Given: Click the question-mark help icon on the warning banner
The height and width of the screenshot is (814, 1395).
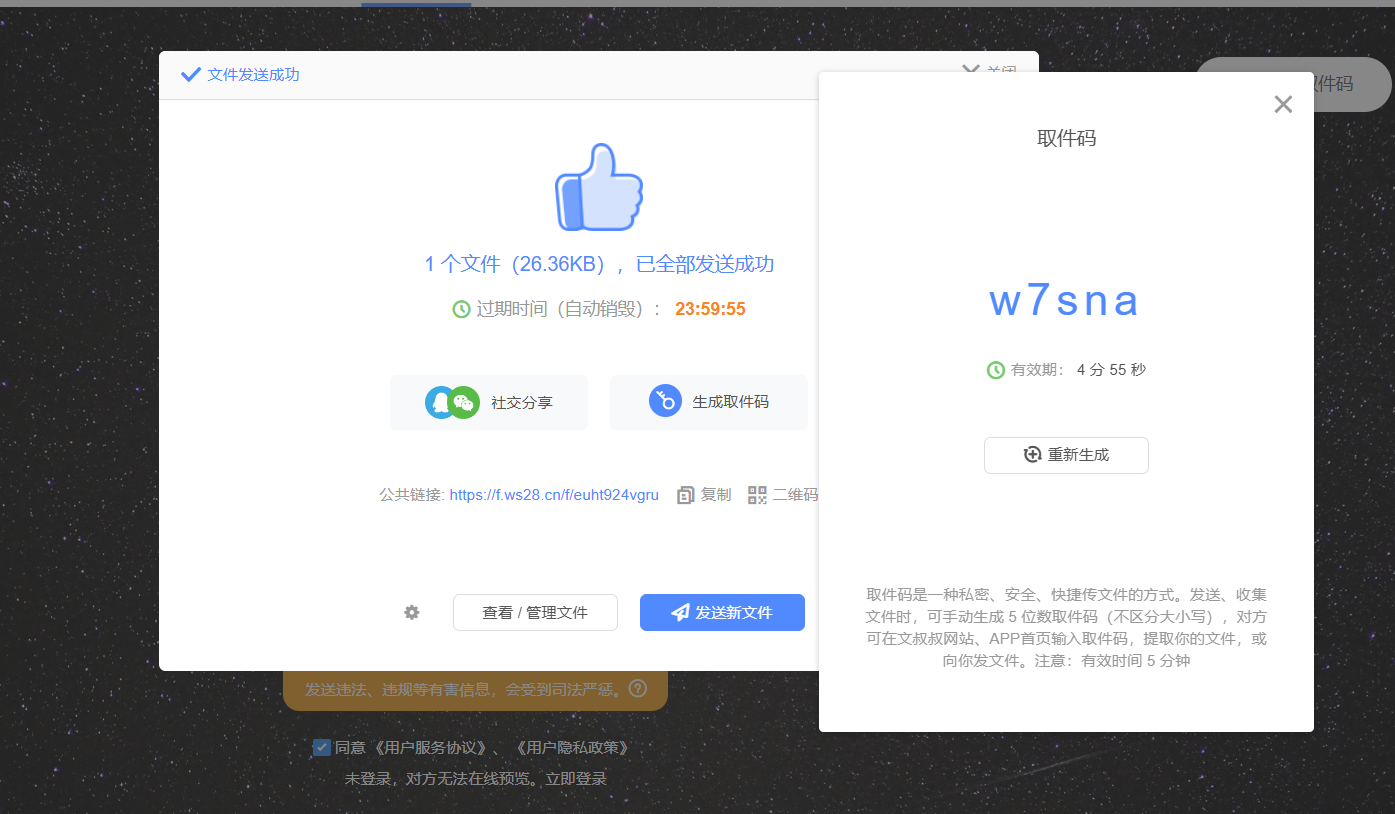Looking at the screenshot, I should coord(638,689).
